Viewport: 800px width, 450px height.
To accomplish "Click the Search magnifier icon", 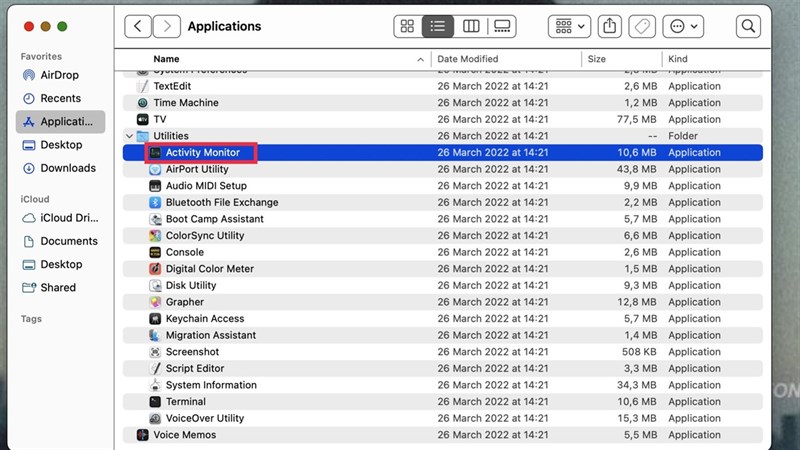I will pyautogui.click(x=748, y=26).
